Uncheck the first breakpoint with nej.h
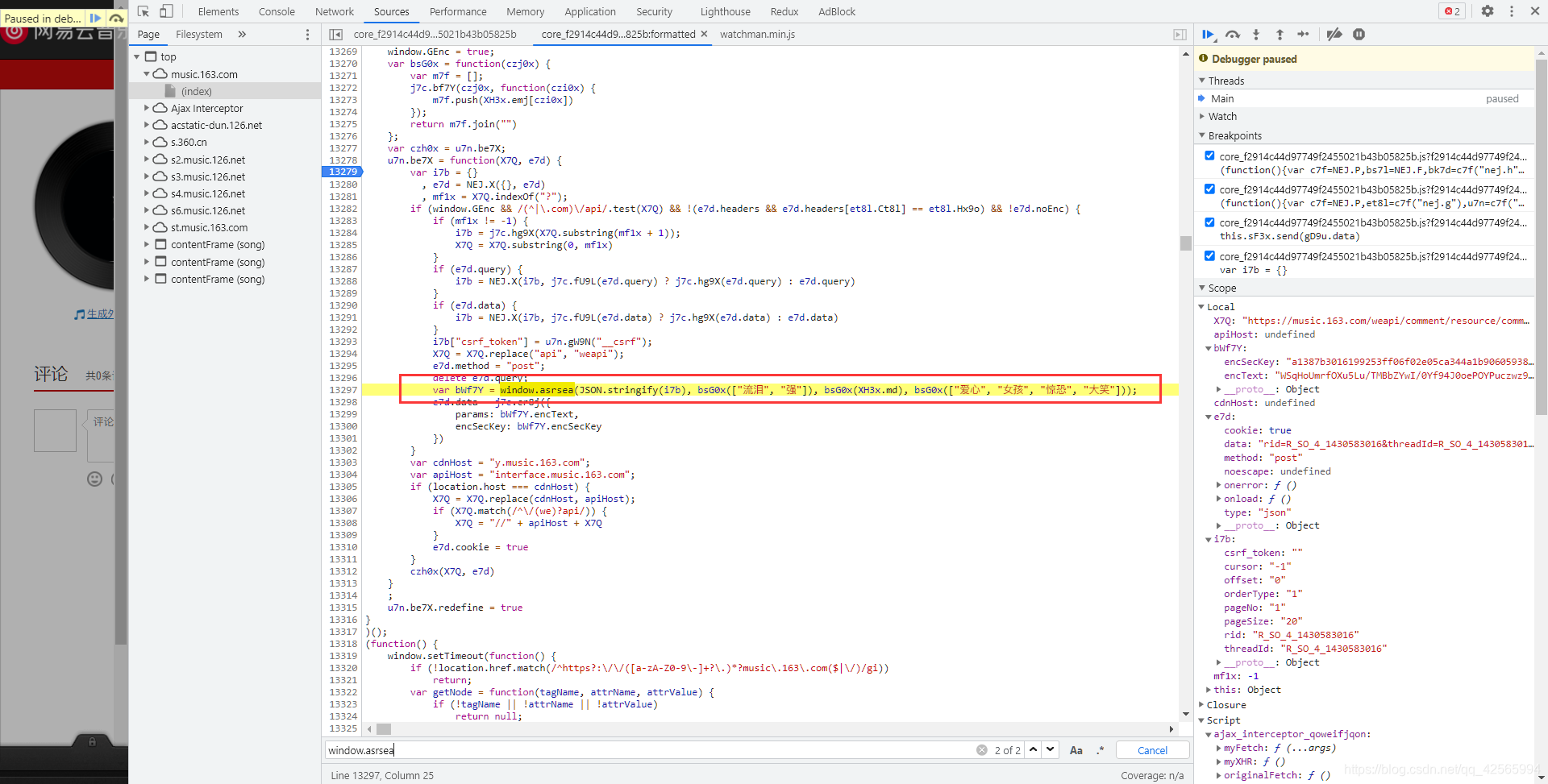 tap(1209, 156)
